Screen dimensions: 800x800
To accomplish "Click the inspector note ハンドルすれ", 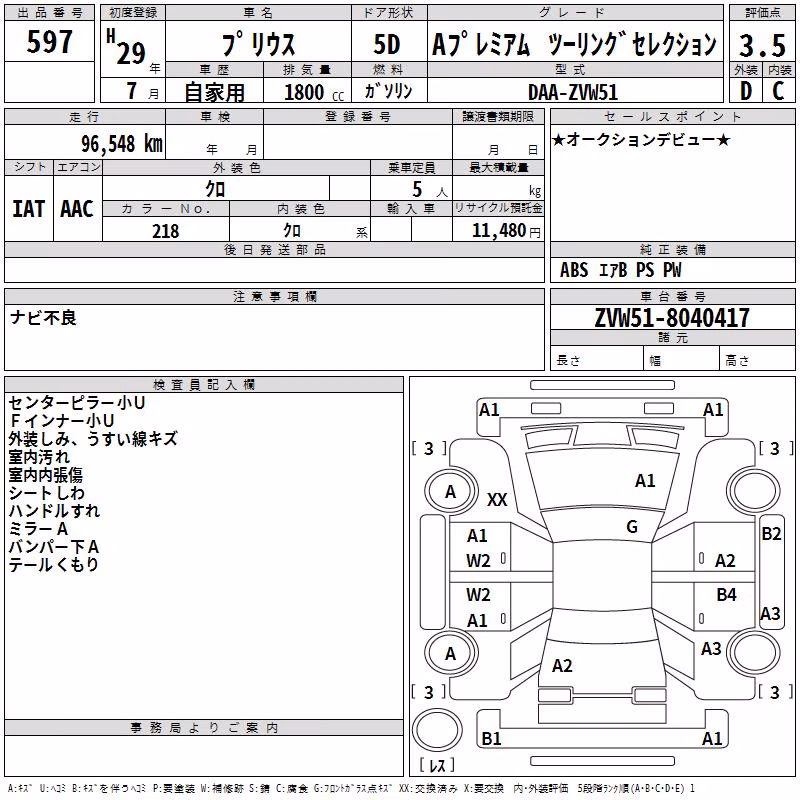I will 54,510.
